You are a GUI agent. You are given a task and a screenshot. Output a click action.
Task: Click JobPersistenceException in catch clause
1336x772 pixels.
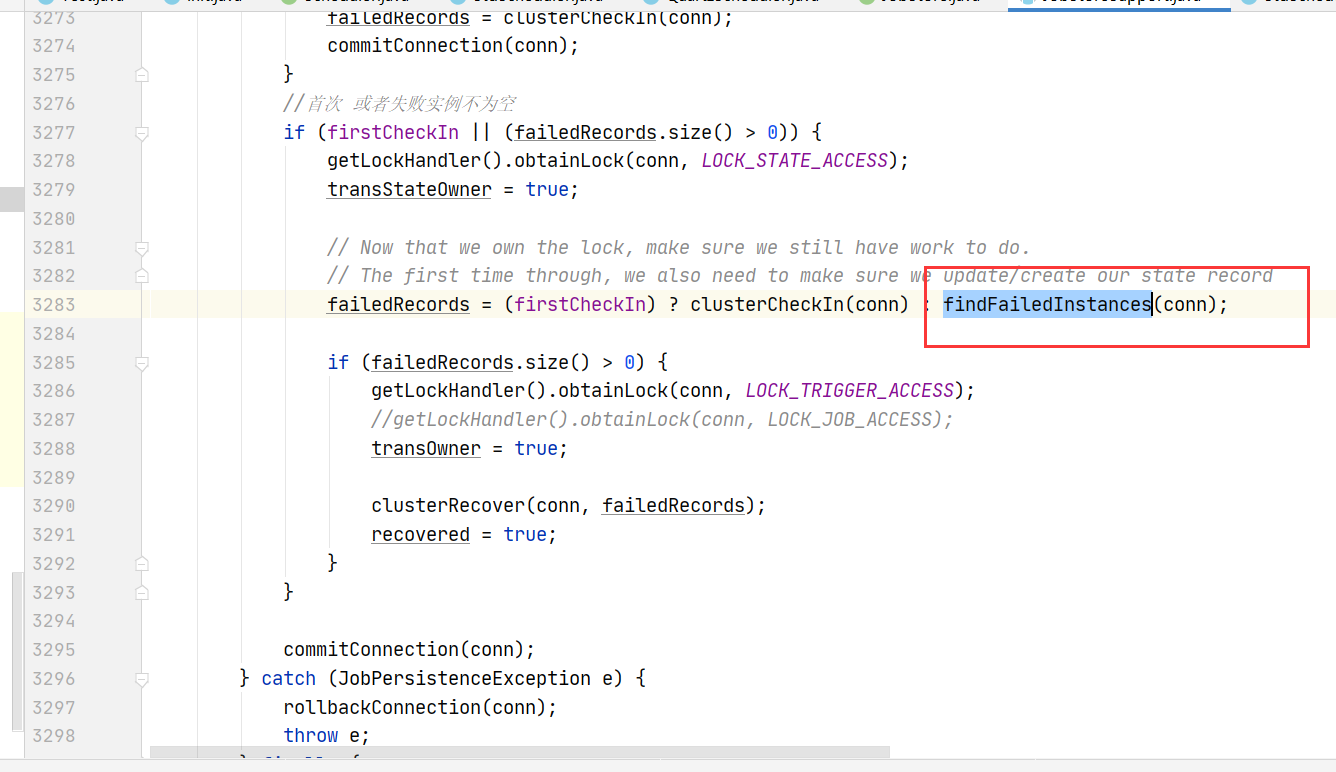[464, 678]
